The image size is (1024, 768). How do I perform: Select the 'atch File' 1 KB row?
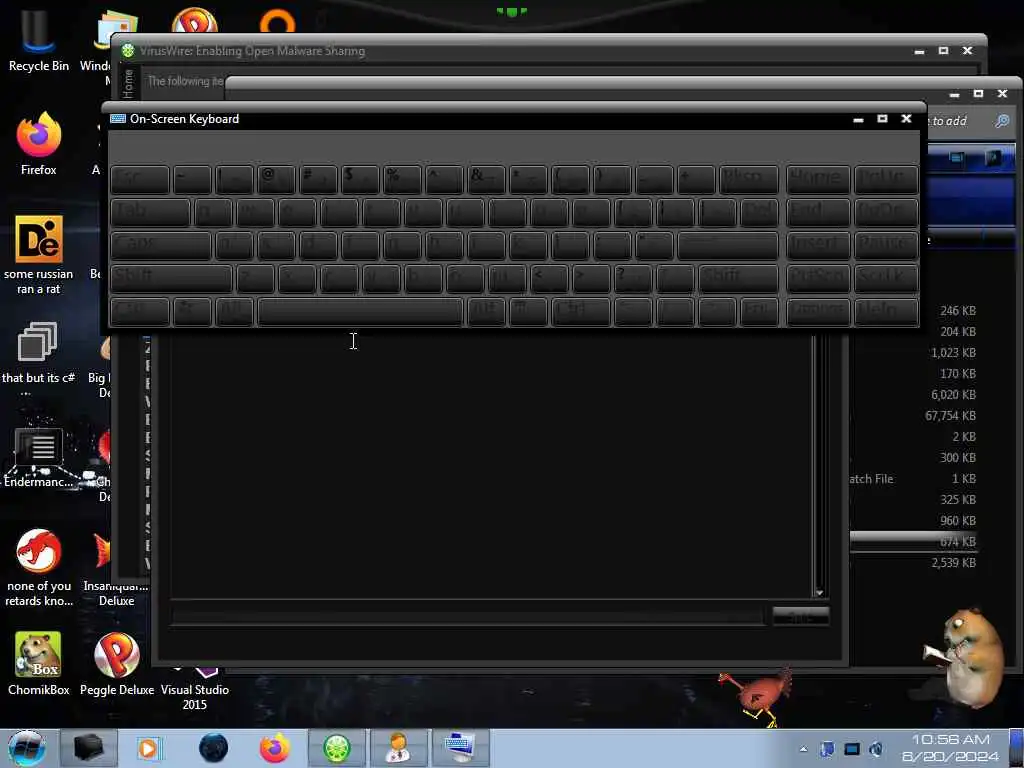tap(914, 479)
